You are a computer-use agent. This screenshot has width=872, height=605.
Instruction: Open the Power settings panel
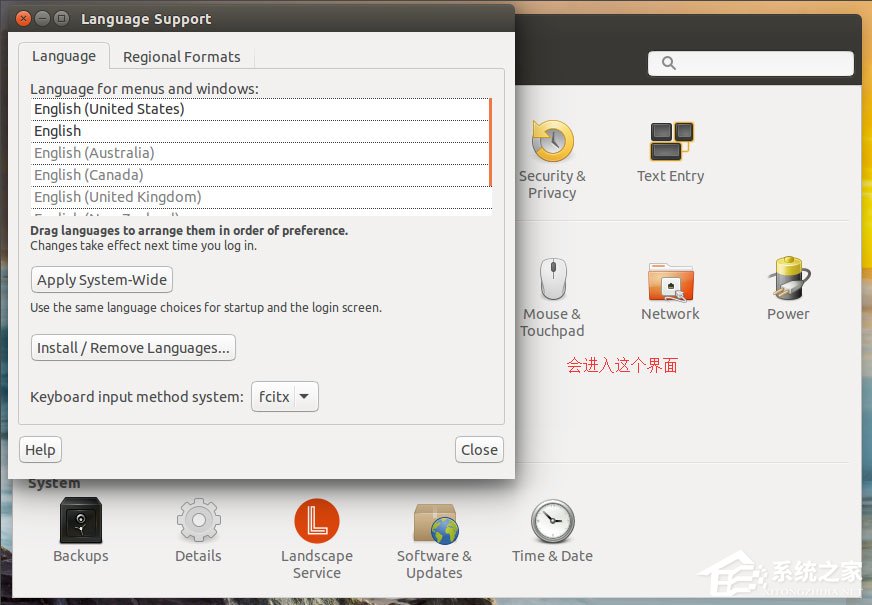[x=787, y=285]
